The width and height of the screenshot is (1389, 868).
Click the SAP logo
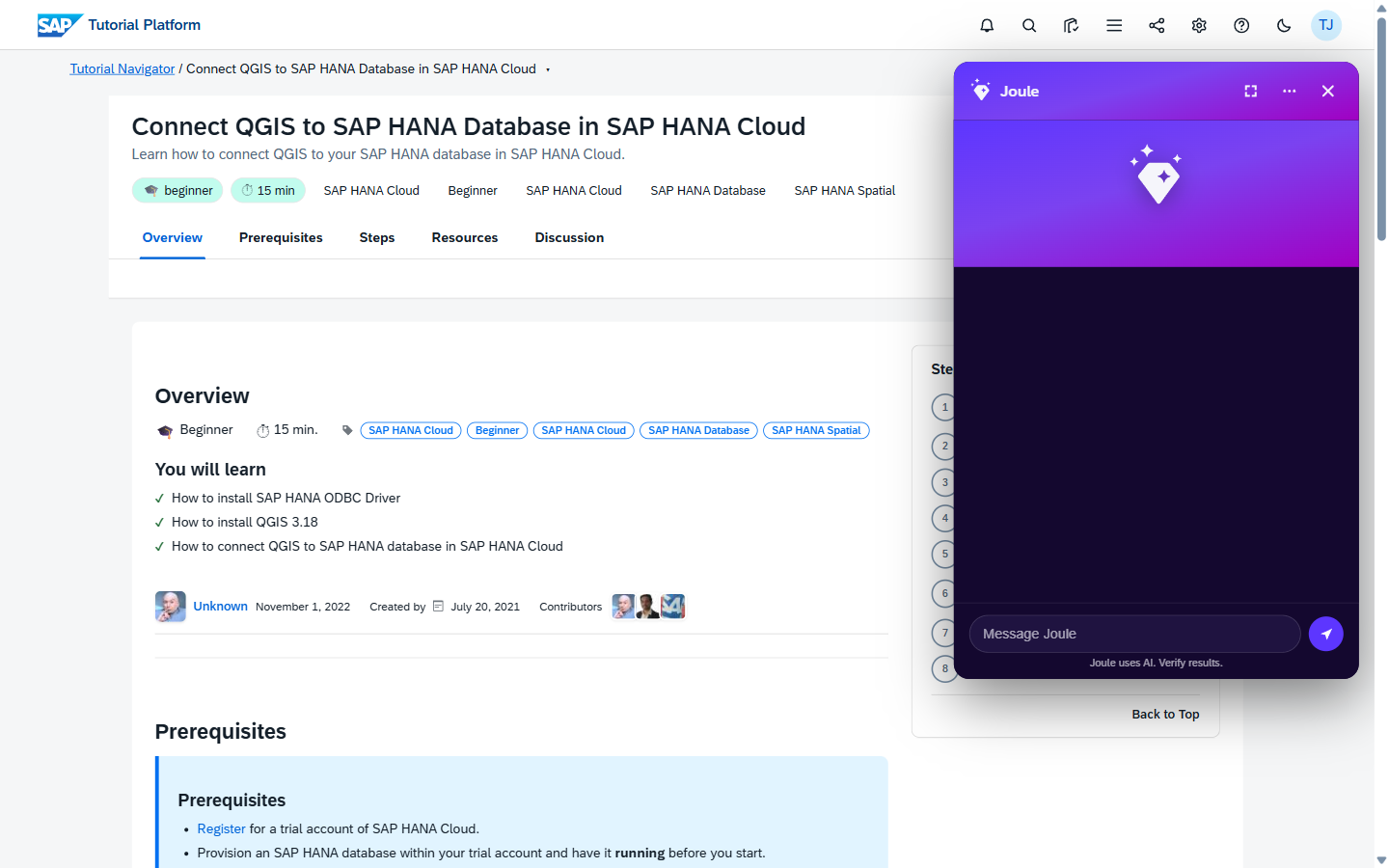[59, 25]
